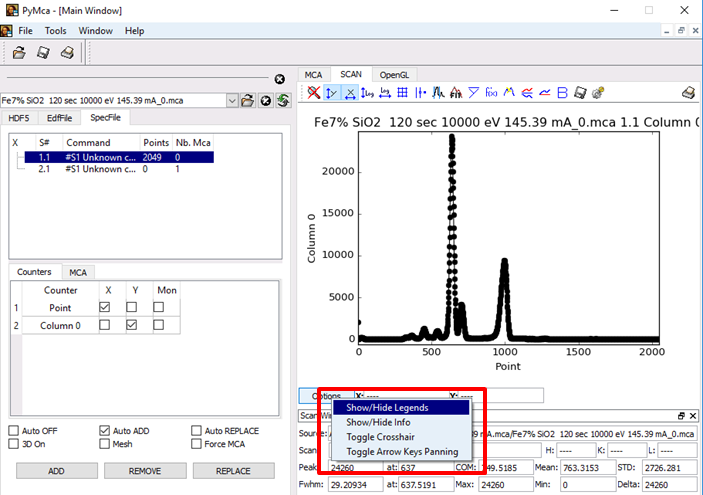The height and width of the screenshot is (495, 703).
Task: Switch to the MCA tab beside Counters
Action: tap(78, 272)
